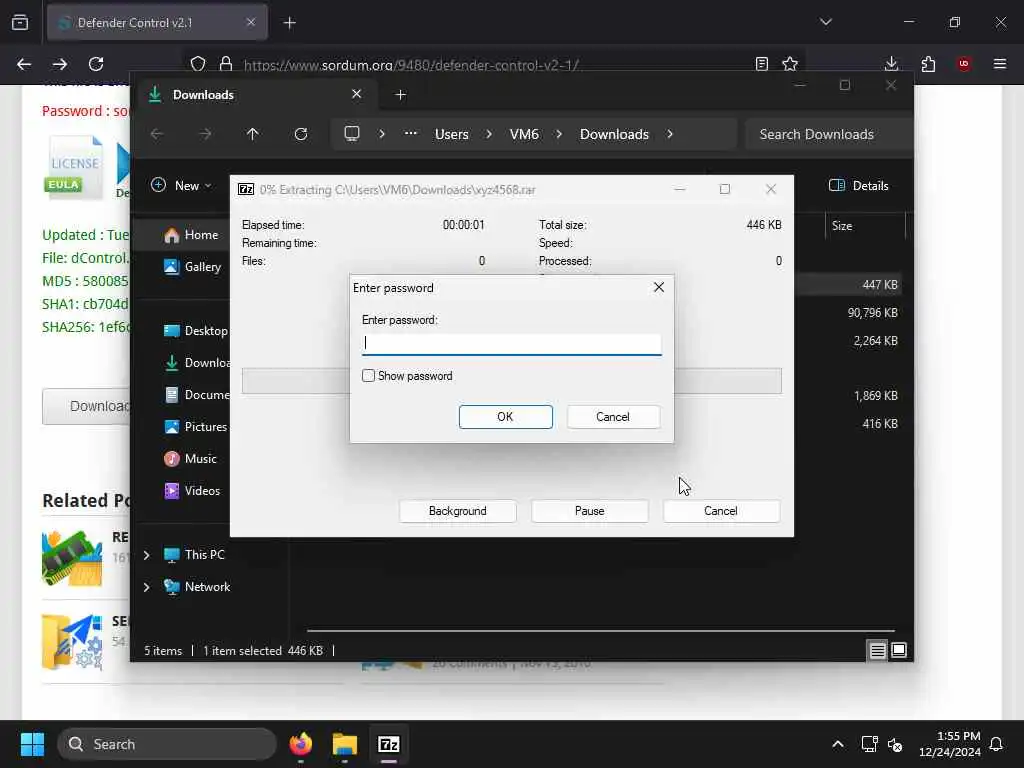Screen dimensions: 1024x768
Task: Select Music folder in sidebar
Action: point(190,458)
